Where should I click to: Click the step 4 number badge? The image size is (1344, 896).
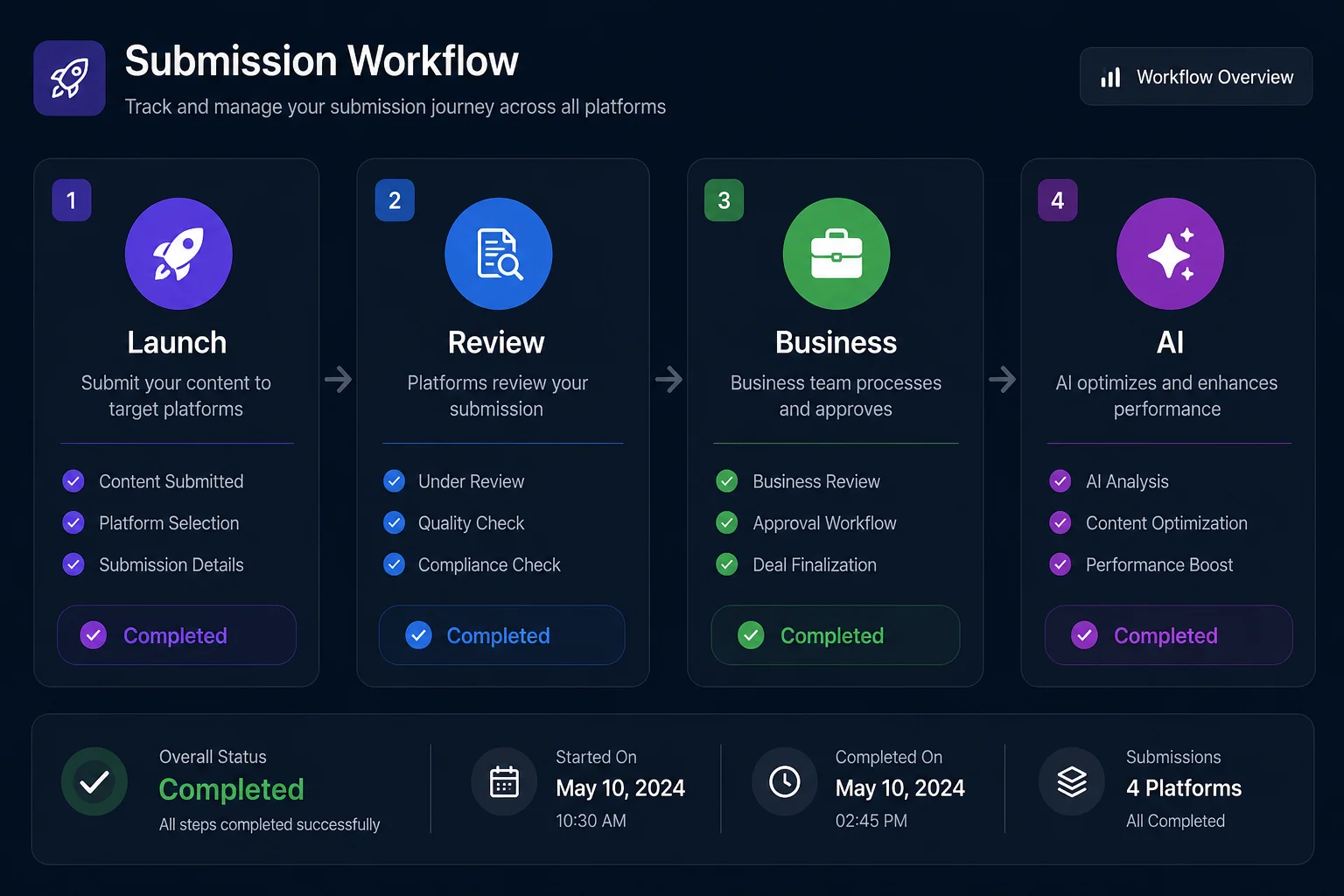[x=1058, y=200]
